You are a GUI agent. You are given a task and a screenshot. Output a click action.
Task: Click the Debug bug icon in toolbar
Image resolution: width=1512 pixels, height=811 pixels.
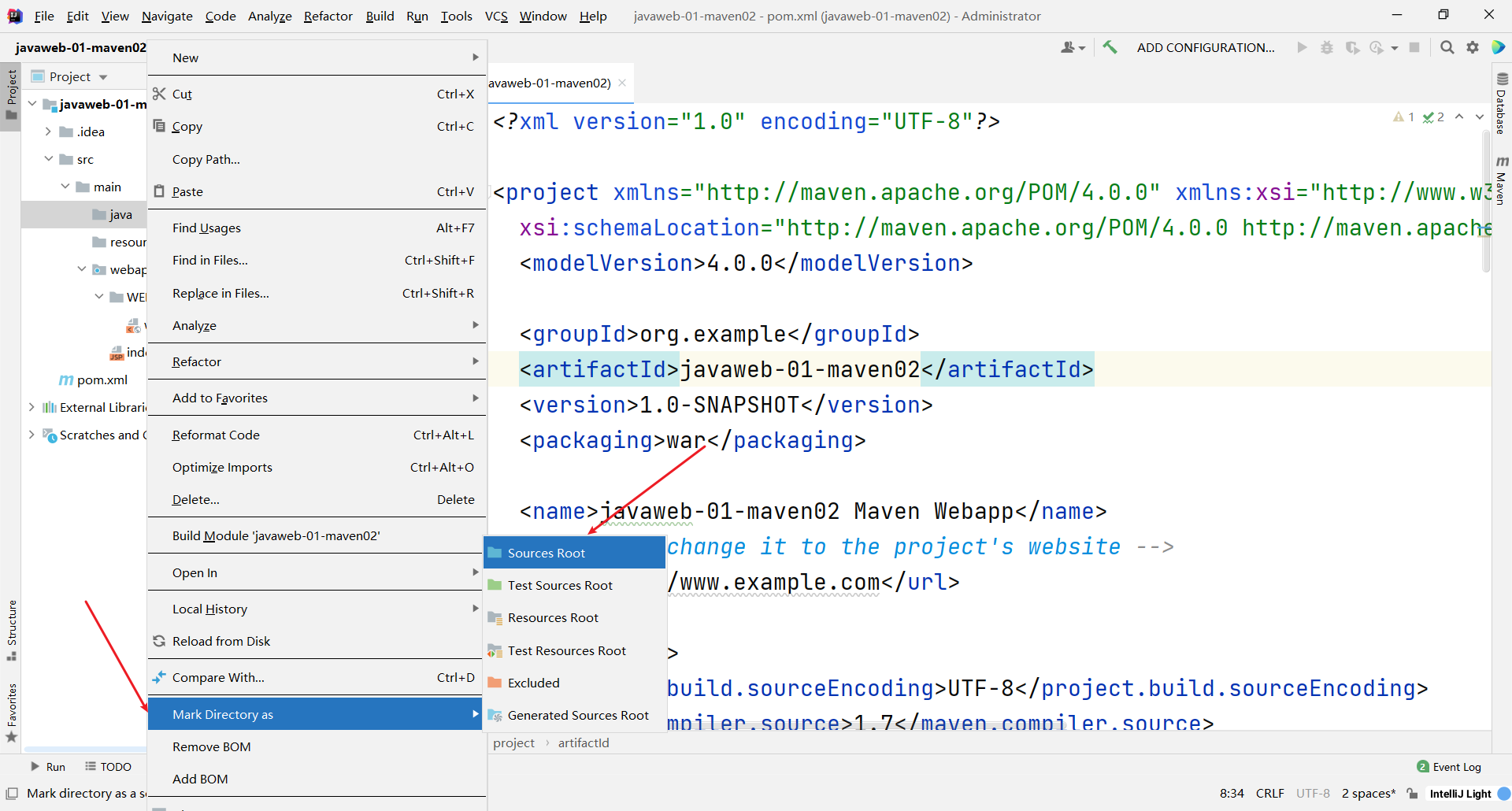coord(1327,47)
